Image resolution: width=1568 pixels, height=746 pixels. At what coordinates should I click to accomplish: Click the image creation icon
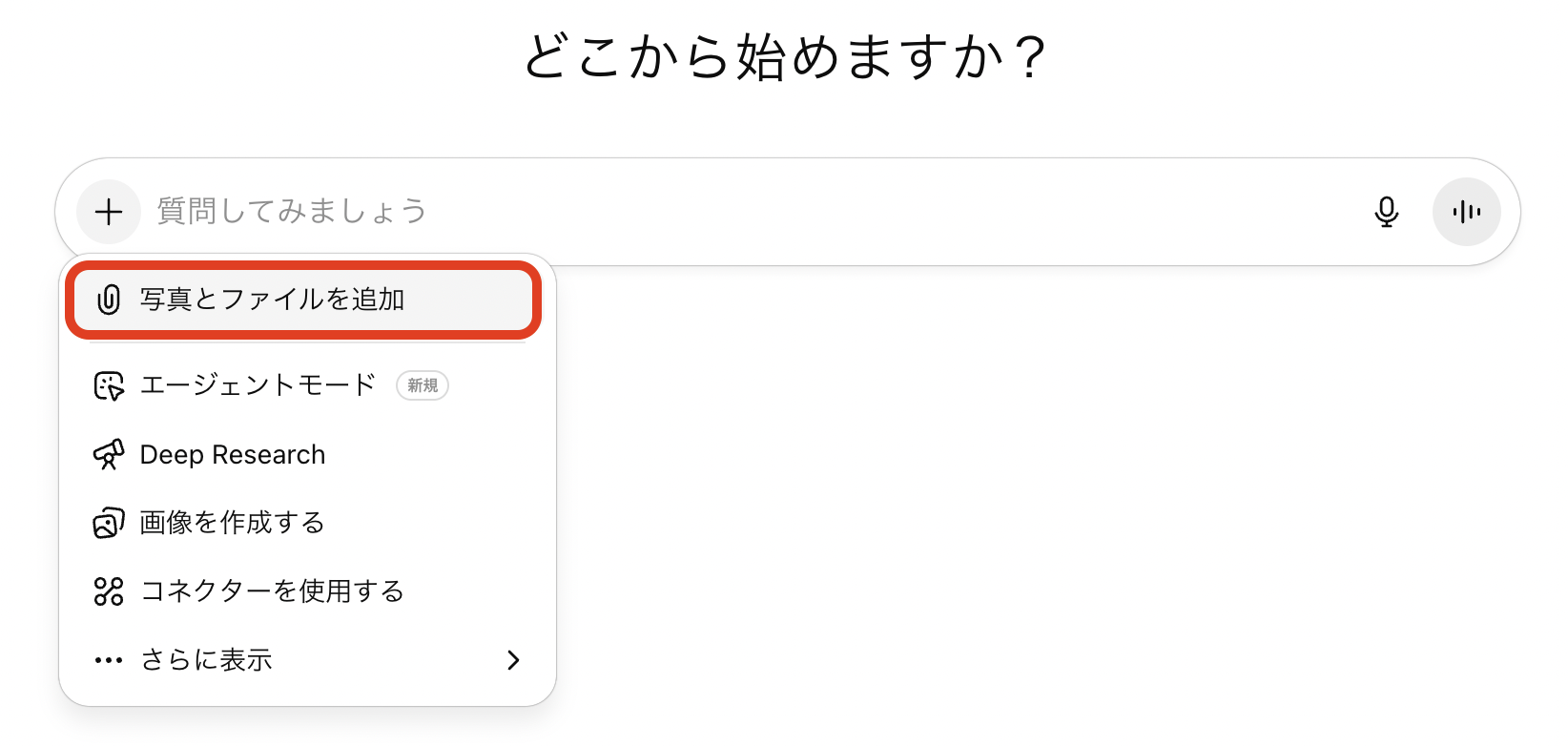tap(109, 523)
